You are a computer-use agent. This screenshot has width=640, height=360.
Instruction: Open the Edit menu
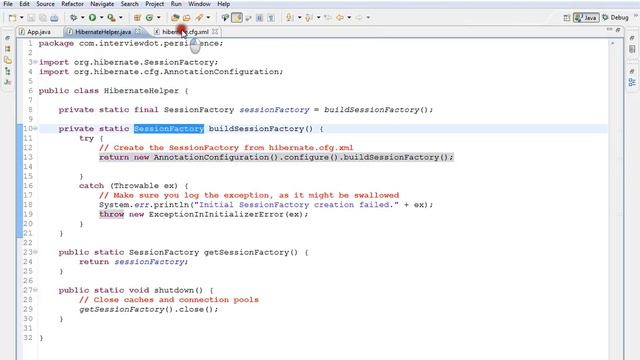(24, 4)
